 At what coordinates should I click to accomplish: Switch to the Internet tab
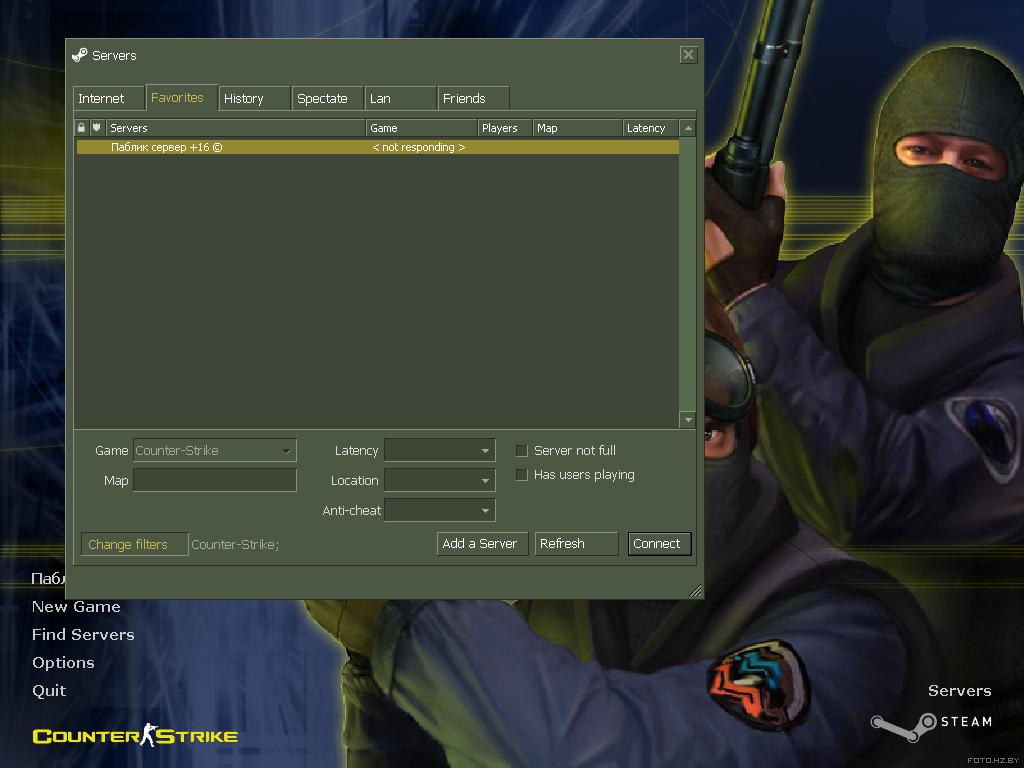click(108, 99)
